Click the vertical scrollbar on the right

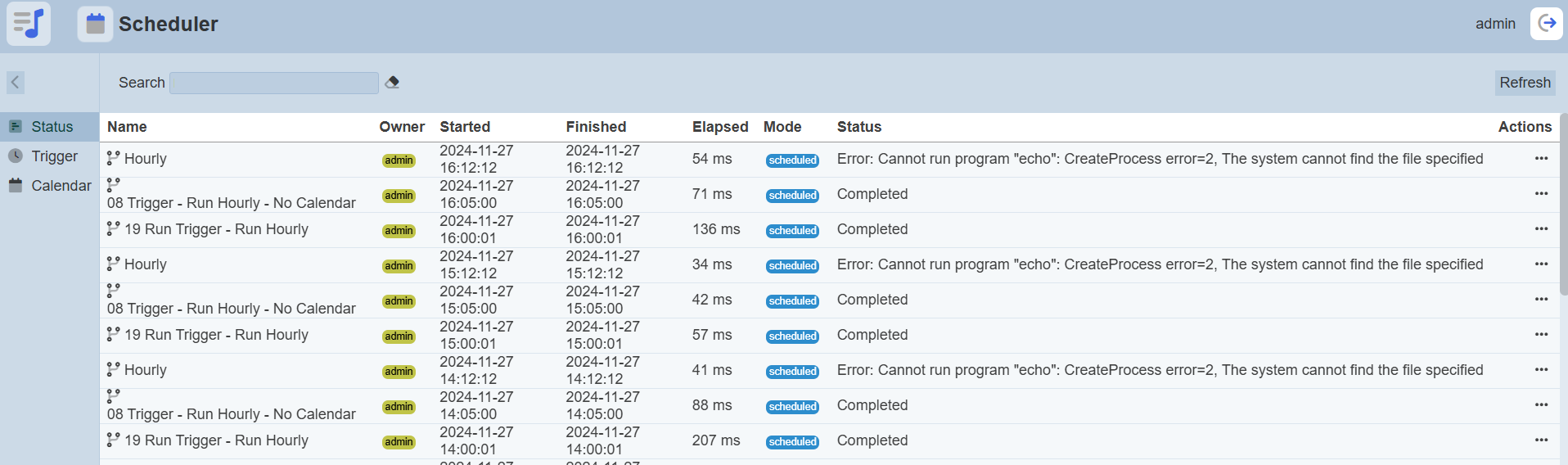coord(1563,205)
